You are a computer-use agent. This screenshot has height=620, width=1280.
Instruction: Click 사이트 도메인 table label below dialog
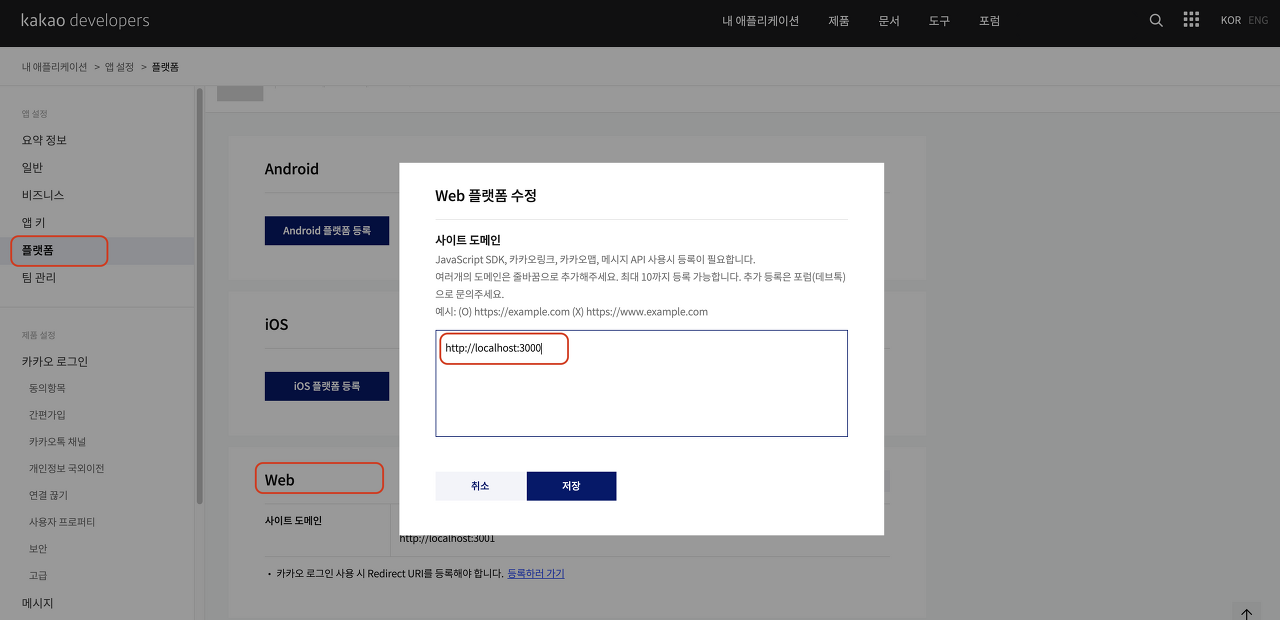293,521
